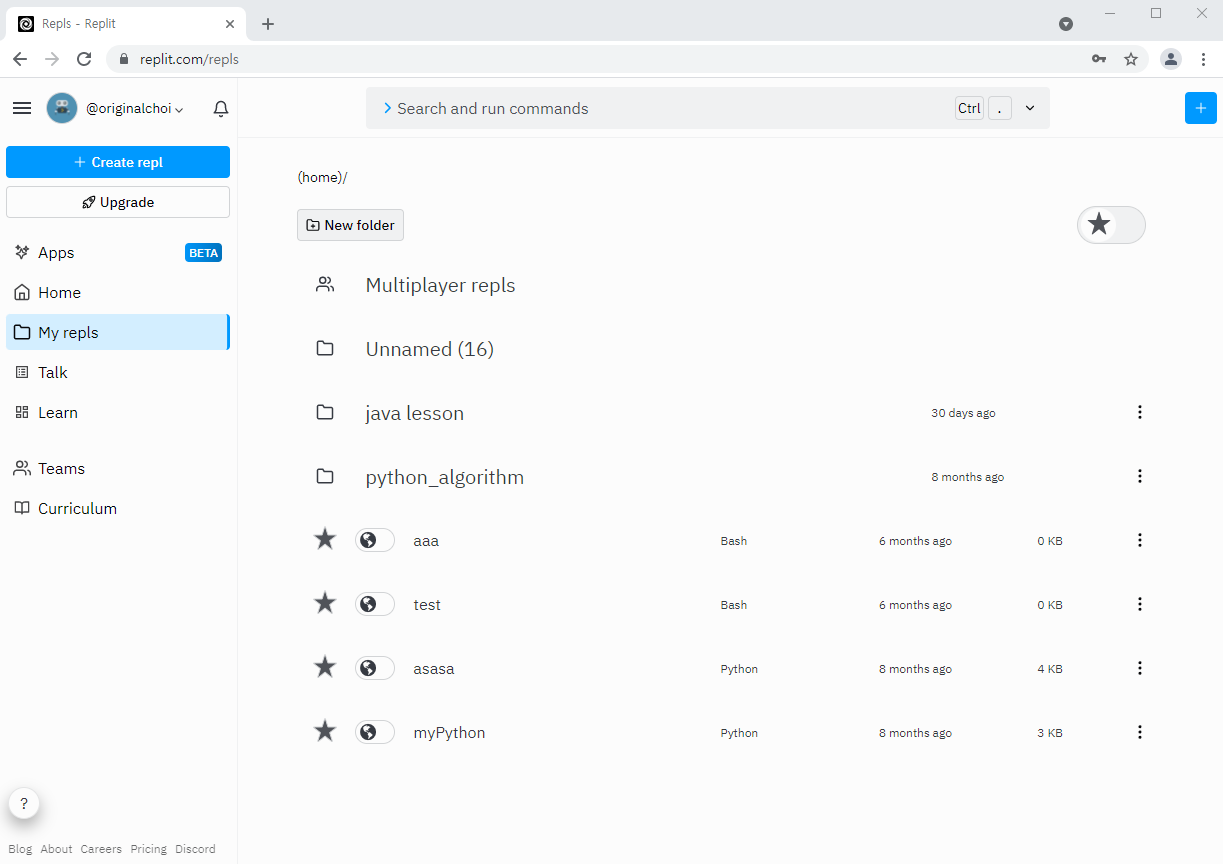
Task: Toggle the starred-only filter switch
Action: (x=1111, y=225)
